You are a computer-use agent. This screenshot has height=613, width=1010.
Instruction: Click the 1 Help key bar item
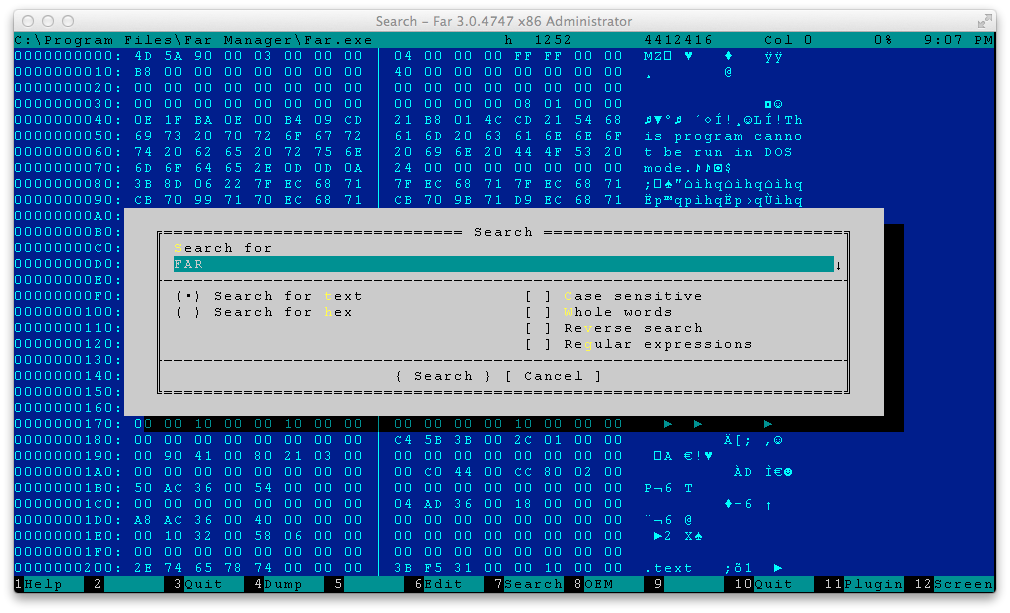point(43,584)
